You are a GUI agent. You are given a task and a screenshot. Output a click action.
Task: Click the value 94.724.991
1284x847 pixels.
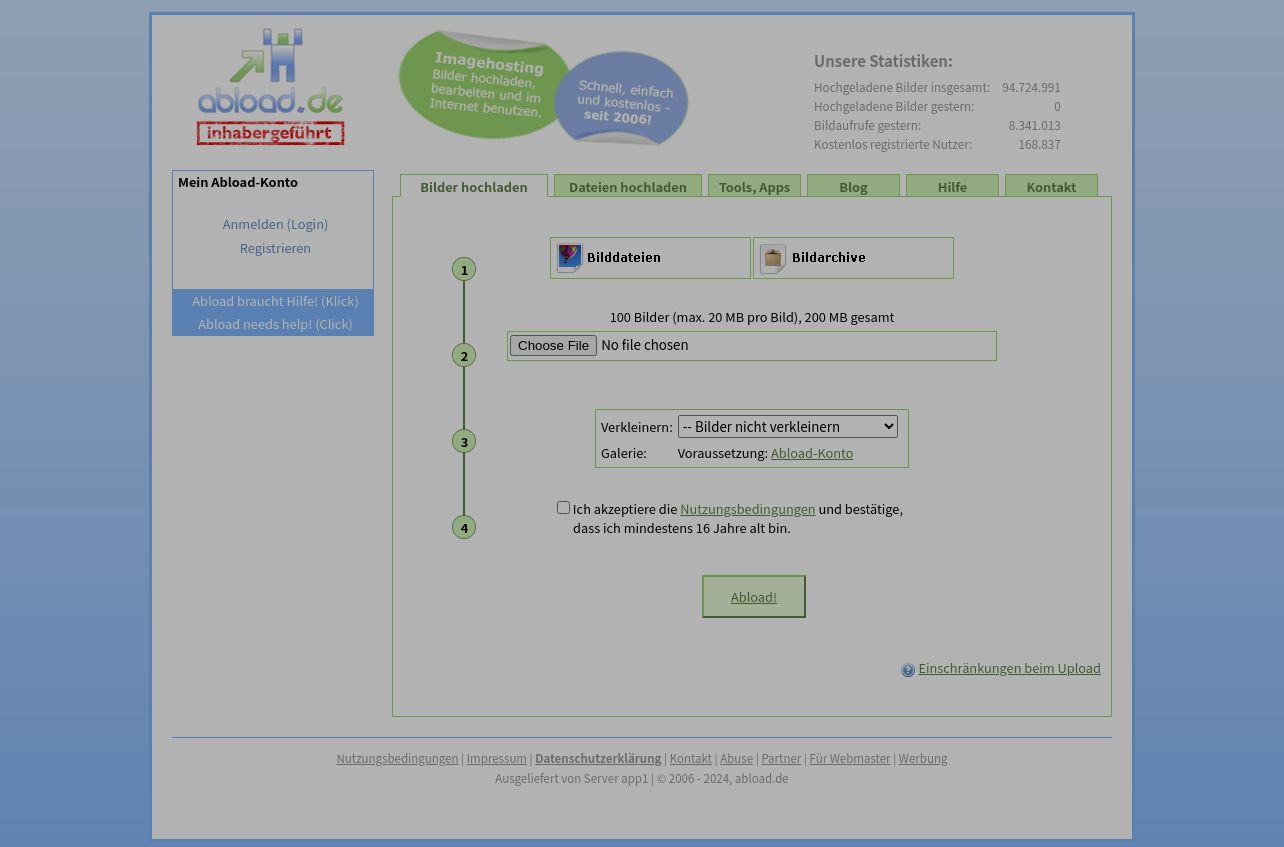(x=1031, y=88)
